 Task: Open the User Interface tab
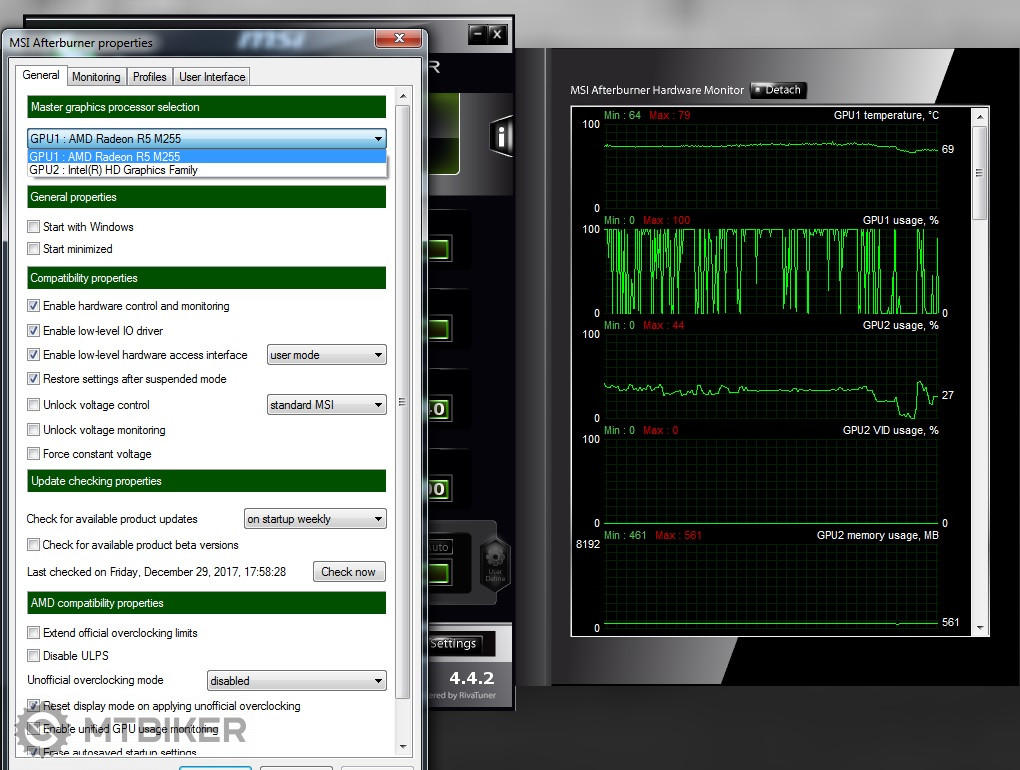[x=212, y=77]
